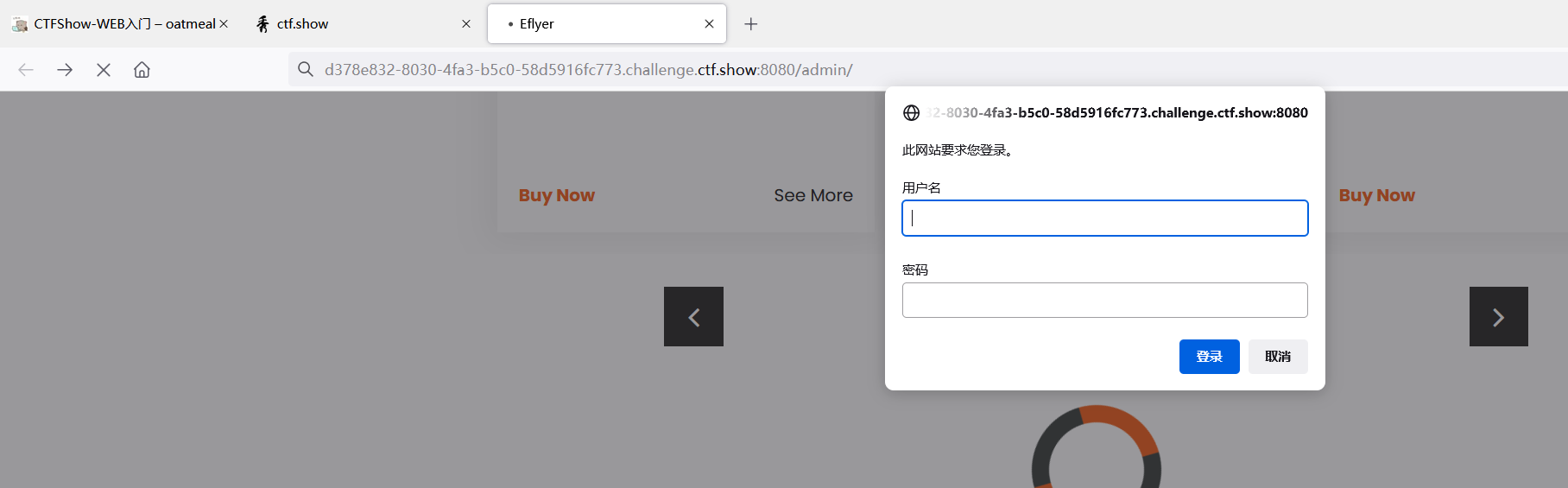Click the ctf.show tab favicon

pos(262,24)
